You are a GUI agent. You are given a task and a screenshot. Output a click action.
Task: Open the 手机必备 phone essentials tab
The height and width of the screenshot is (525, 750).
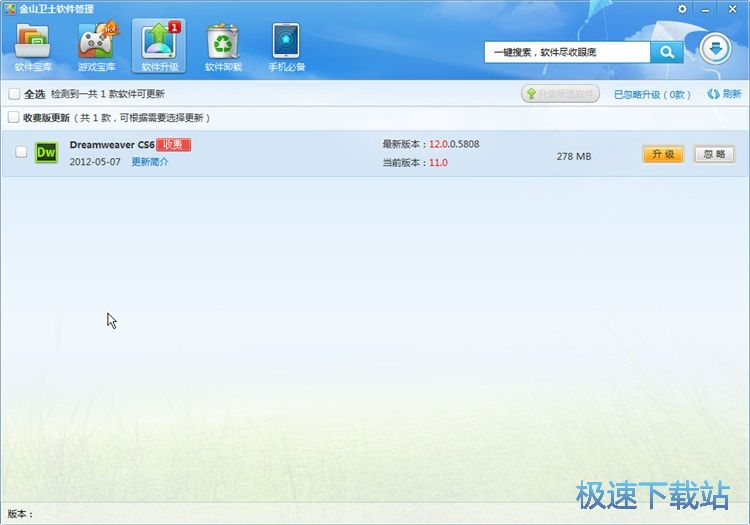pos(286,47)
